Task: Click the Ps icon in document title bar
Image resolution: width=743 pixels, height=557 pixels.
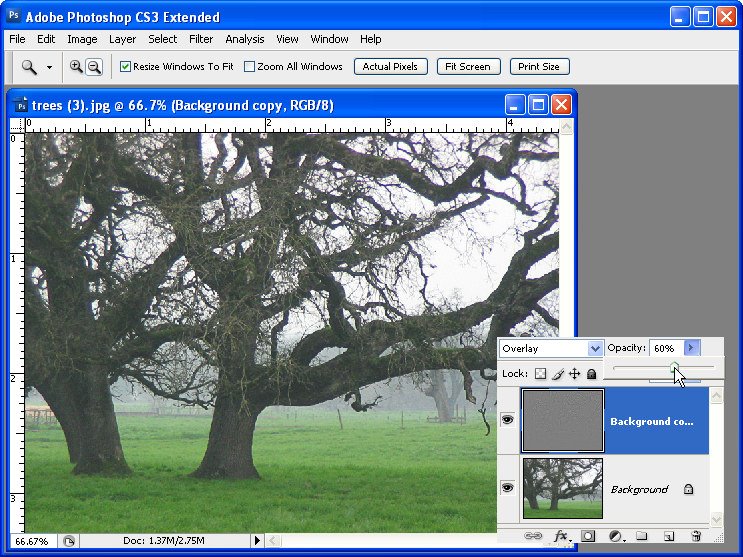Action: tap(20, 105)
